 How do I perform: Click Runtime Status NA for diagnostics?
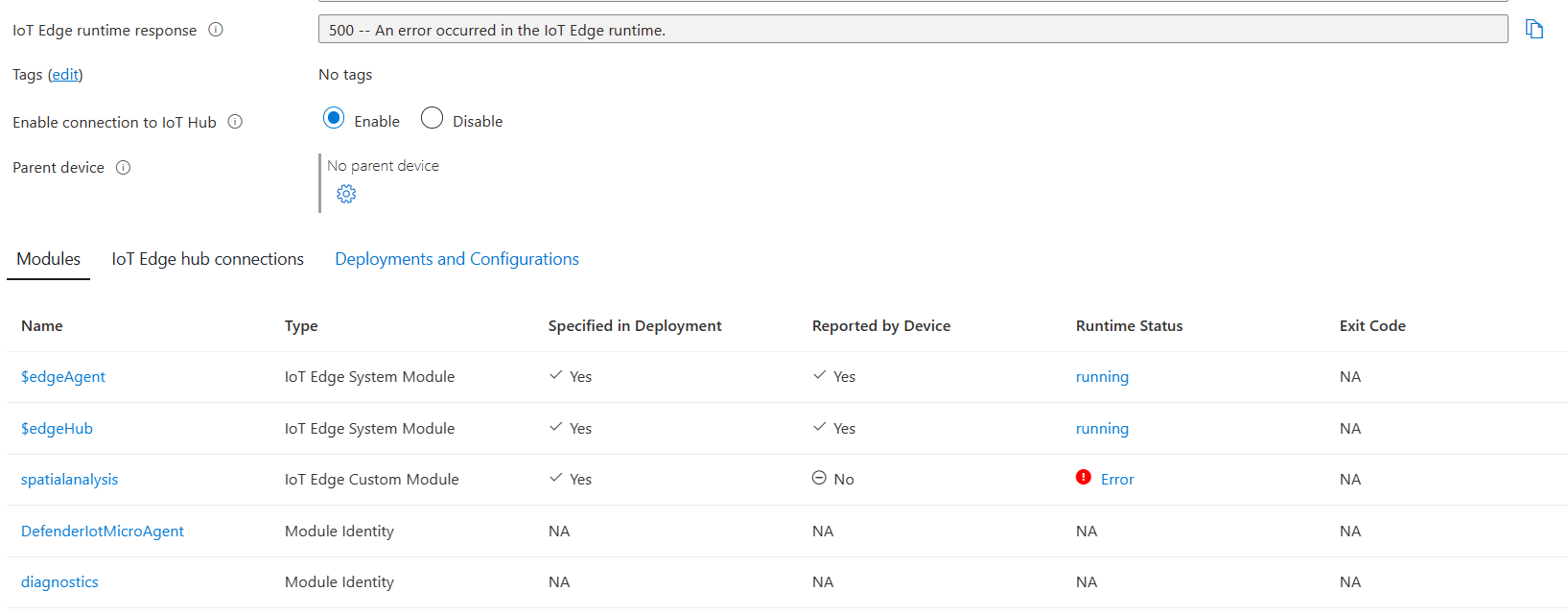click(1087, 582)
